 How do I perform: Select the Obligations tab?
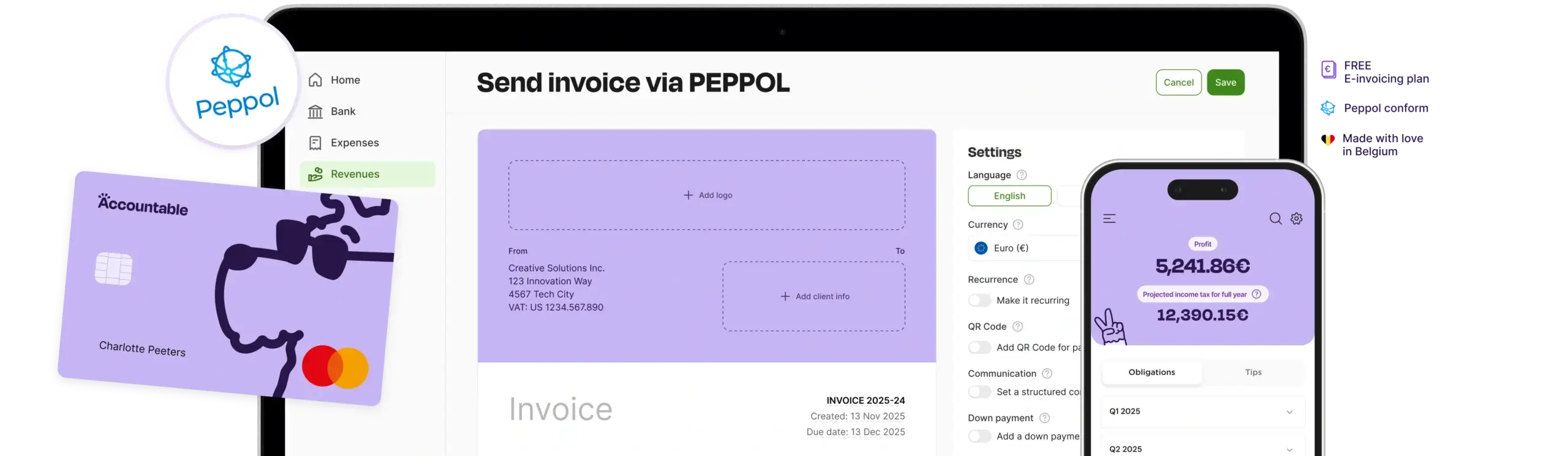1151,373
